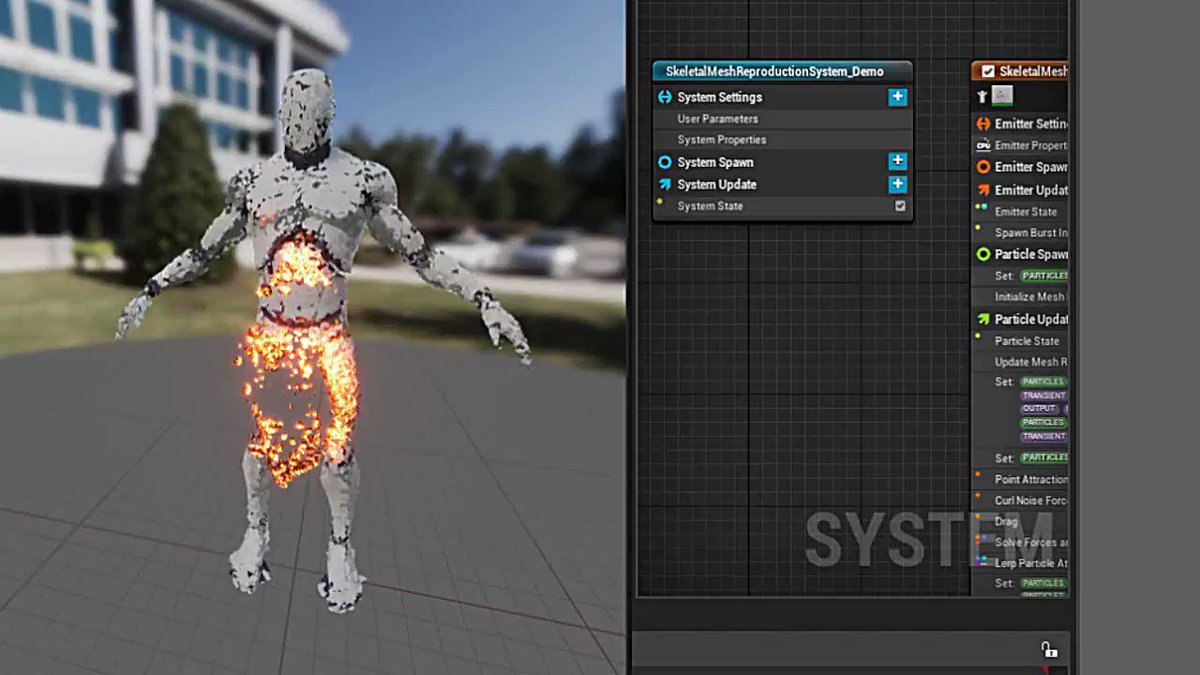Toggle the SkeletalMesh emitter enabled checkbox
The height and width of the screenshot is (675, 1200).
point(987,68)
